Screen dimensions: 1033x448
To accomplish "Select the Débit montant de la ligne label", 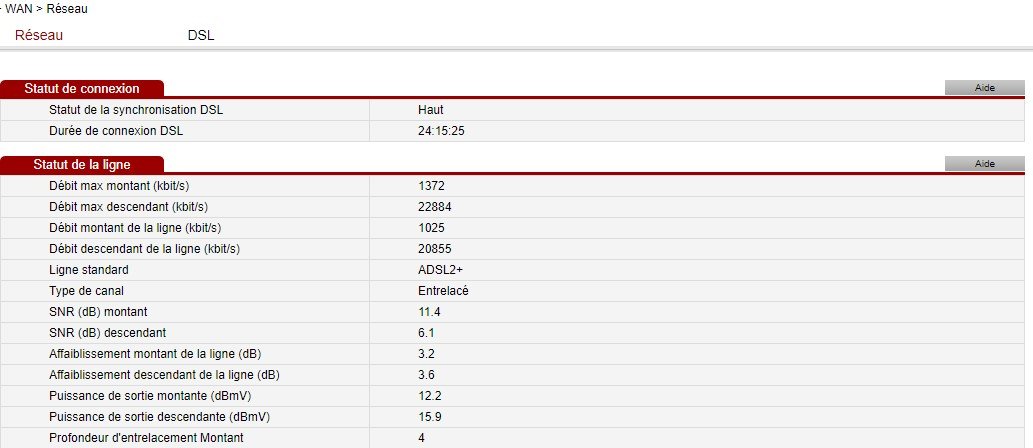I will pos(135,228).
